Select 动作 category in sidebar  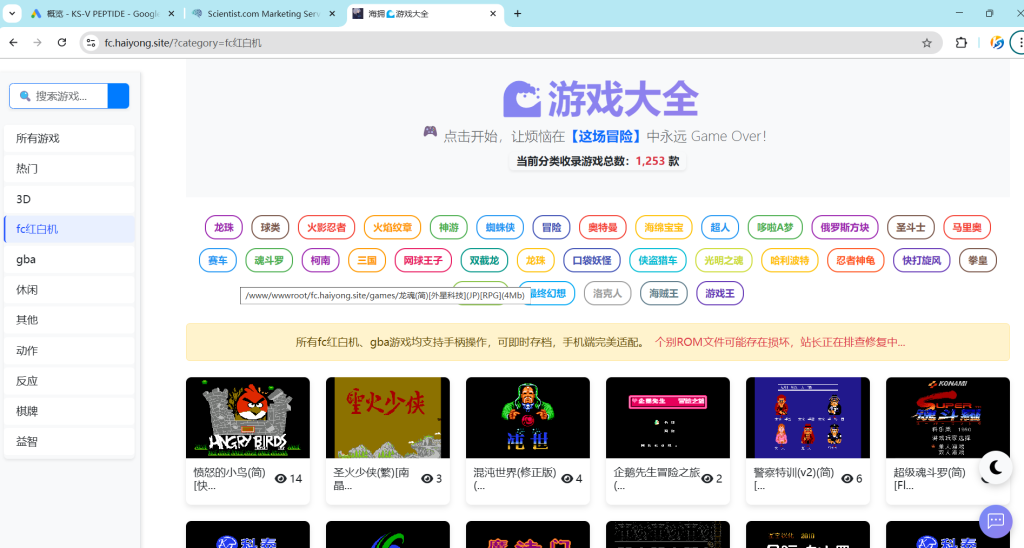[69, 351]
